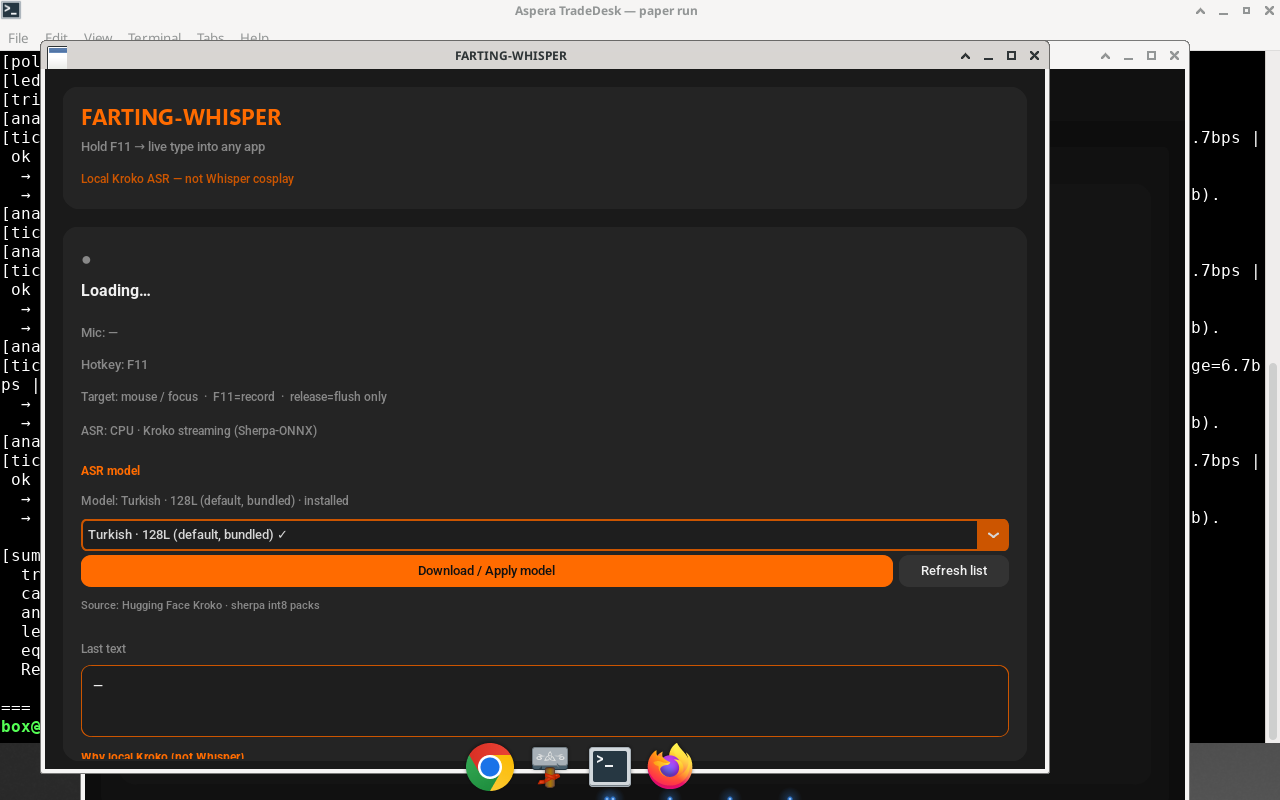
Task: Click 'ASR: CPU · Kroko streaming (Sherpa-ONNX)' text
Action: click(199, 431)
